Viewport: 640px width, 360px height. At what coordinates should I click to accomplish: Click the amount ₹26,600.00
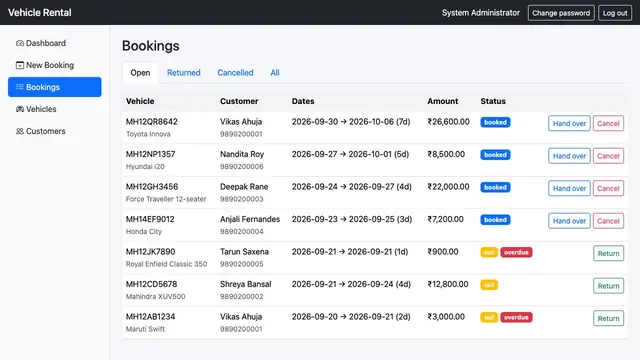[448, 122]
